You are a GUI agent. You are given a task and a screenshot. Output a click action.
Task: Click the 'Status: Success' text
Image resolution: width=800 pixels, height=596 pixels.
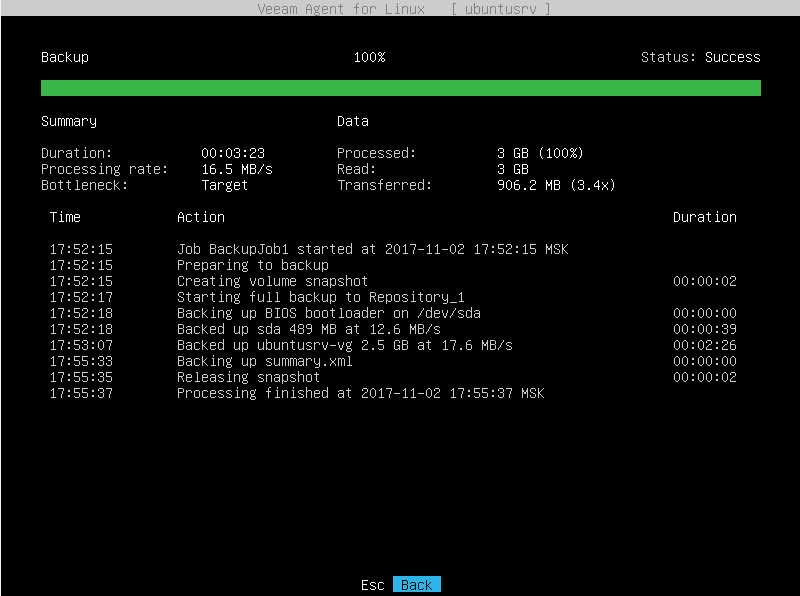(x=701, y=57)
